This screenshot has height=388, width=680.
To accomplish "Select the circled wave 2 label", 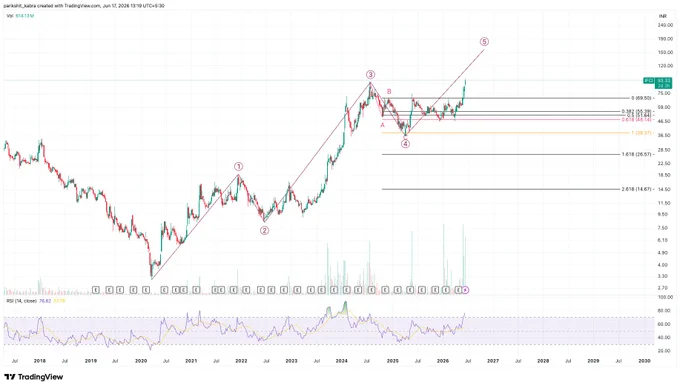I will pyautogui.click(x=265, y=231).
